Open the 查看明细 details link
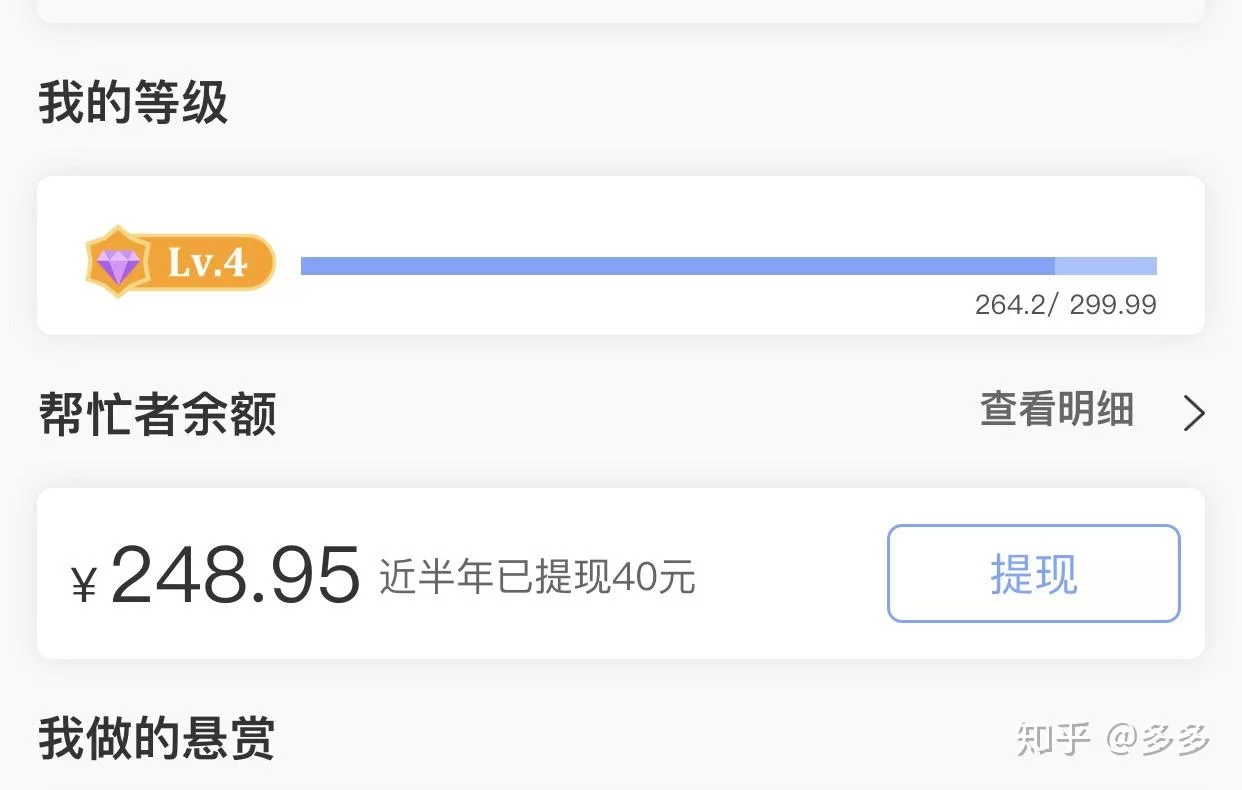Viewport: 1242px width, 790px height. coord(1056,410)
